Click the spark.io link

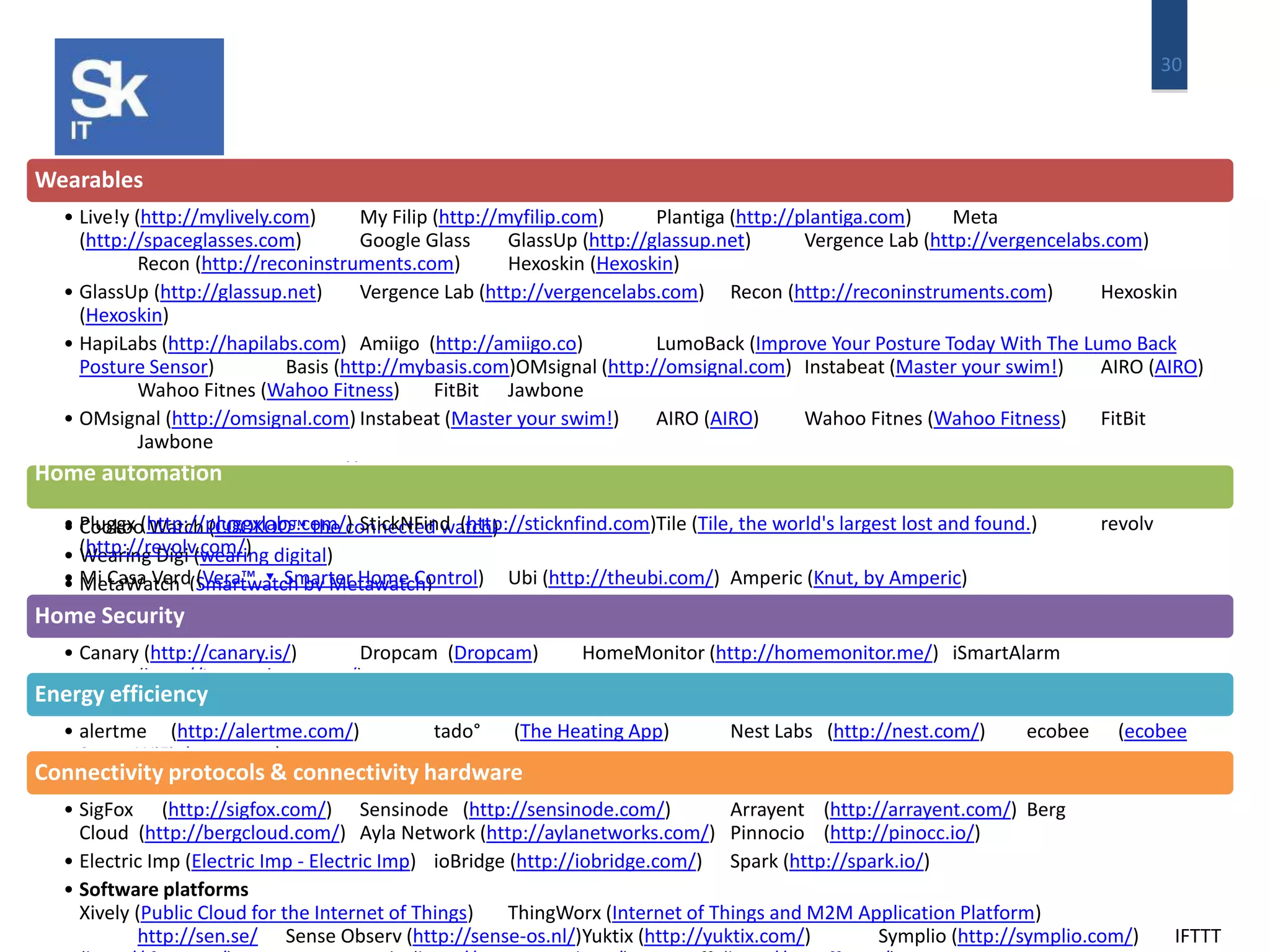856,862
